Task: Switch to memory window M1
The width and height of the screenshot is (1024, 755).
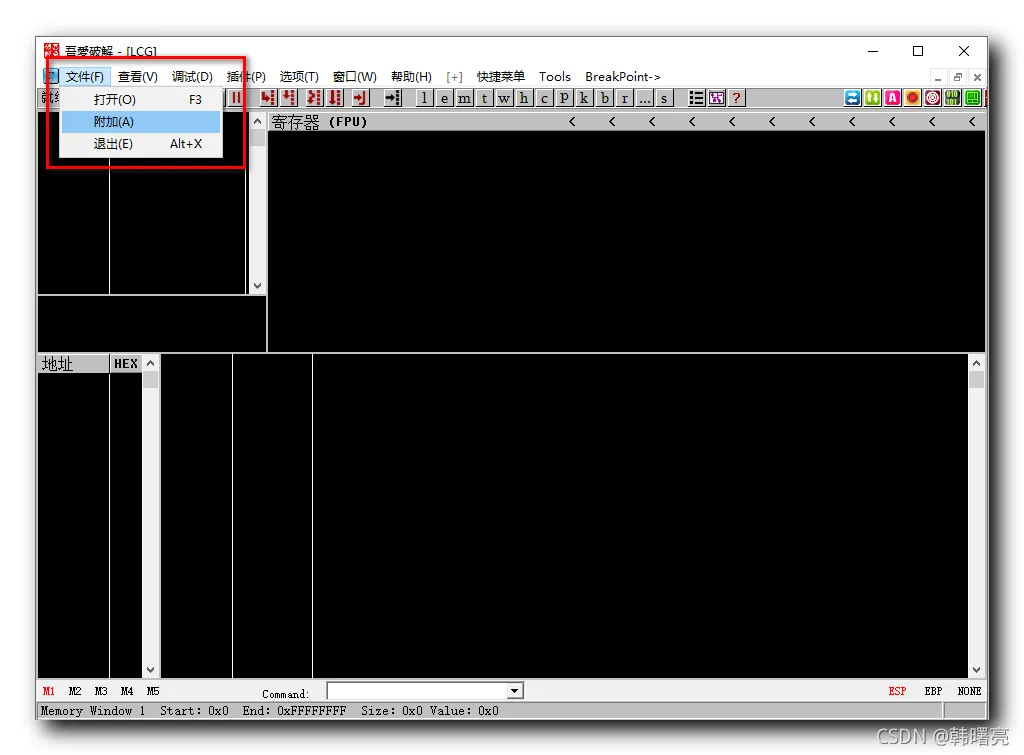Action: [x=49, y=691]
